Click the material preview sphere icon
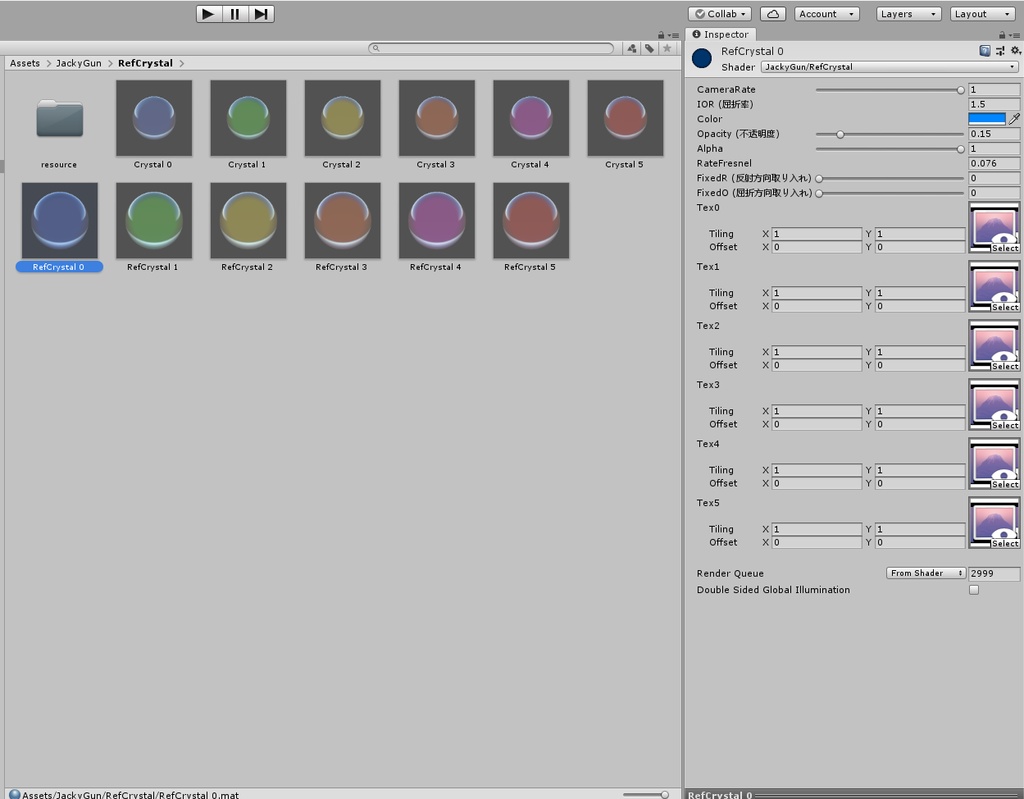Image resolution: width=1024 pixels, height=799 pixels. point(701,58)
